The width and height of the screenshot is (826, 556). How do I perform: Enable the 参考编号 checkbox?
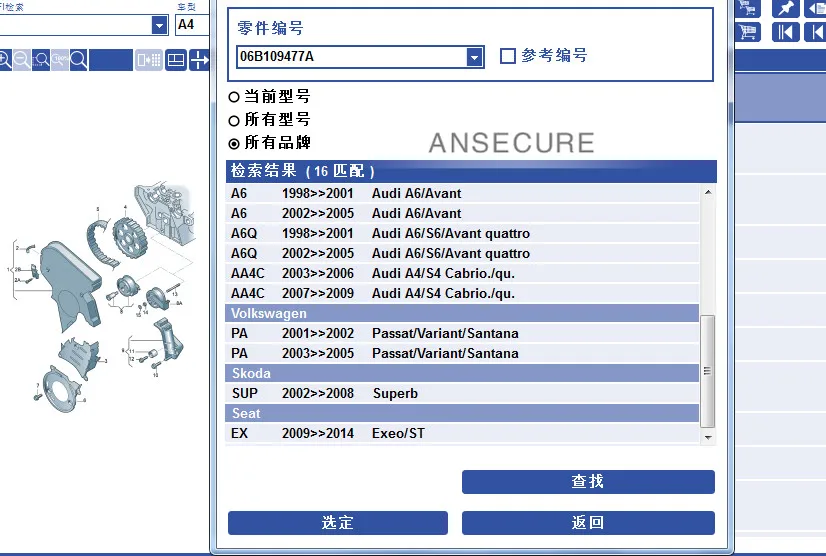[507, 56]
